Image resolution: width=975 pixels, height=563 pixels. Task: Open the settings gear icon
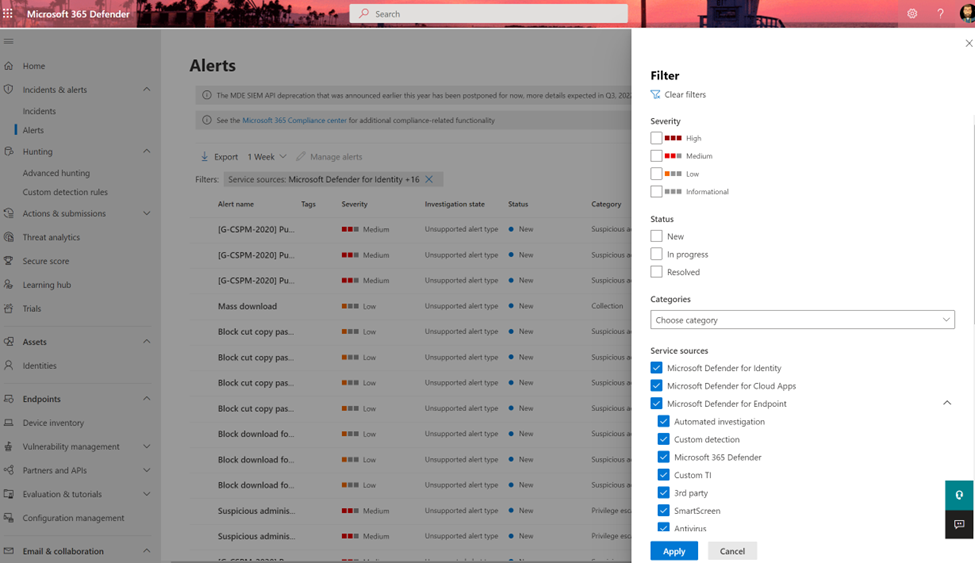pos(912,13)
